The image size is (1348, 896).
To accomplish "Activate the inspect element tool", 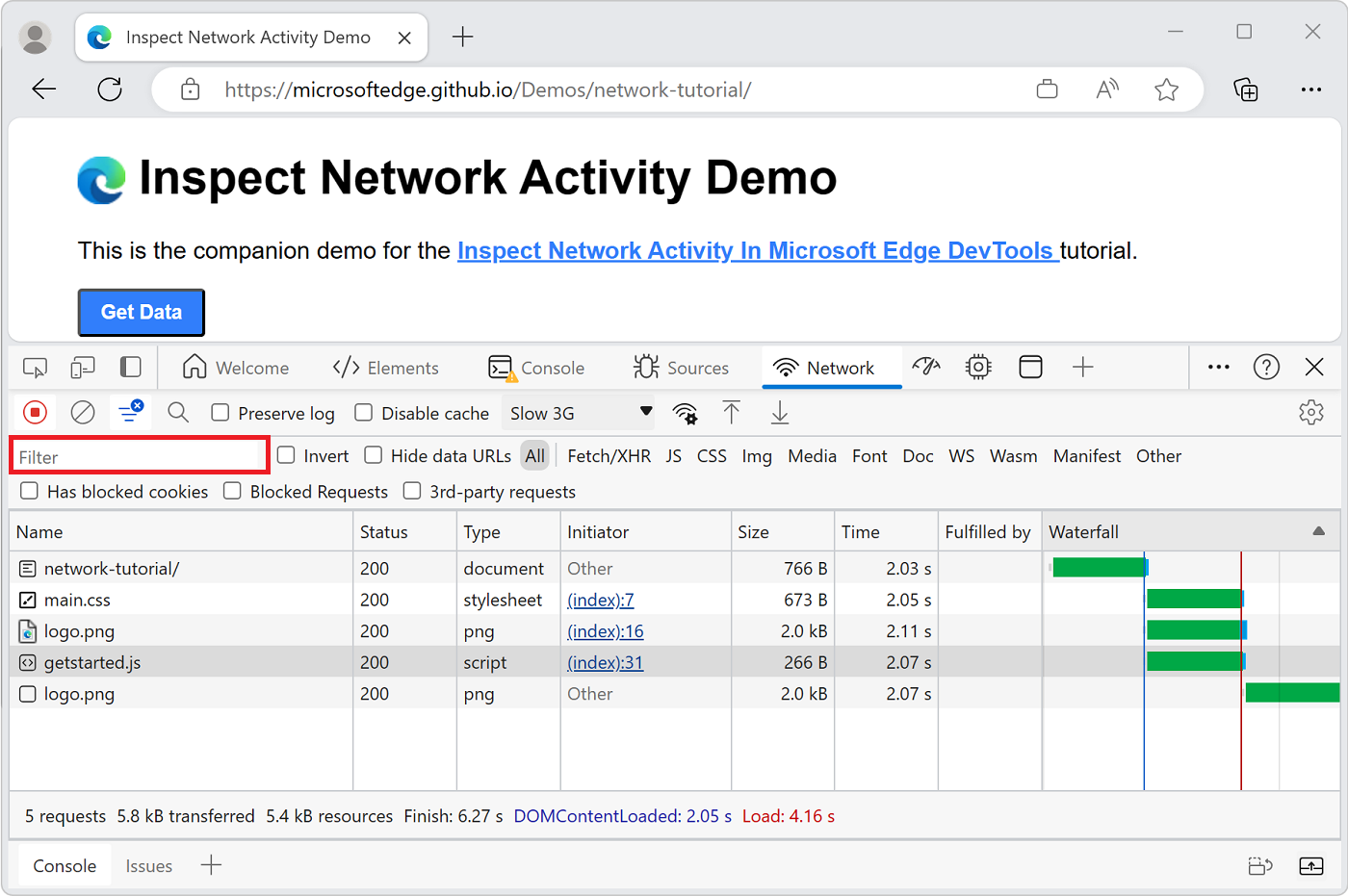I will (x=35, y=367).
